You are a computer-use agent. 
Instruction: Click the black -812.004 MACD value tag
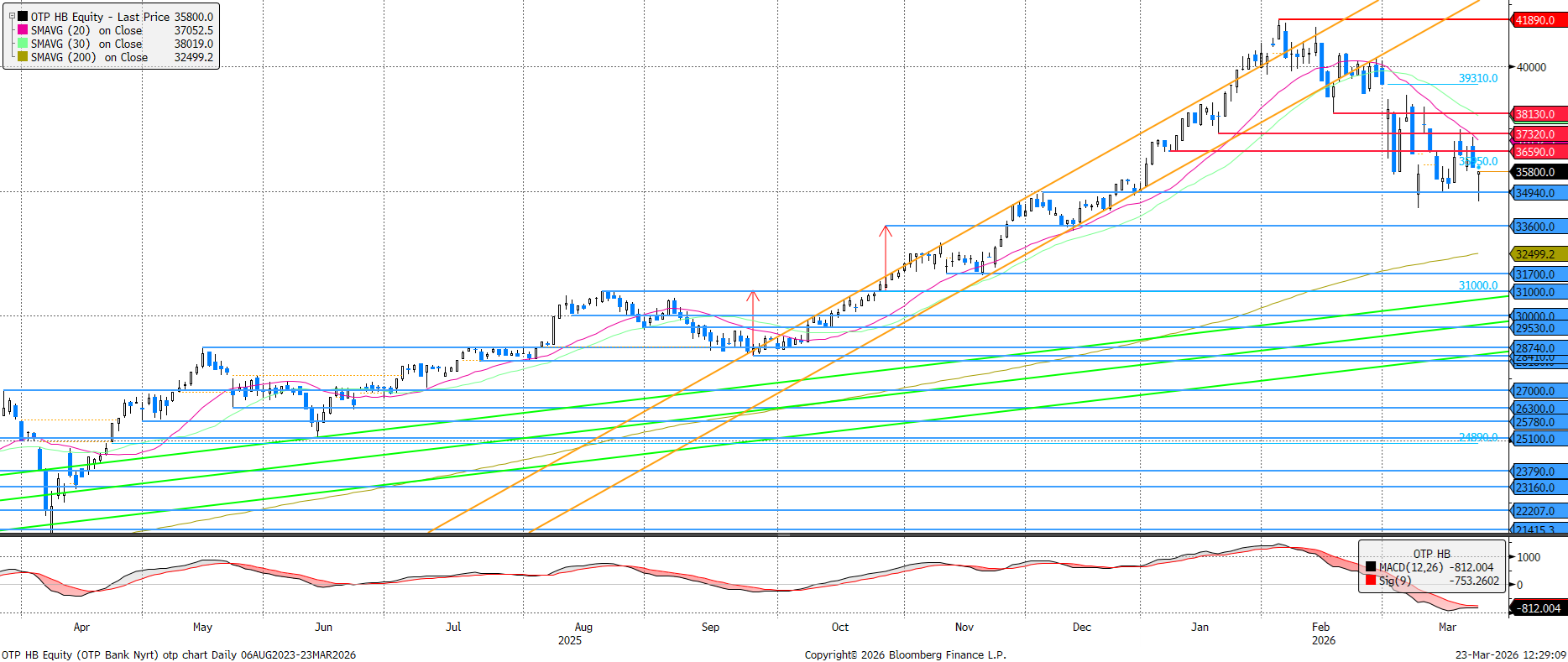[x=1539, y=608]
